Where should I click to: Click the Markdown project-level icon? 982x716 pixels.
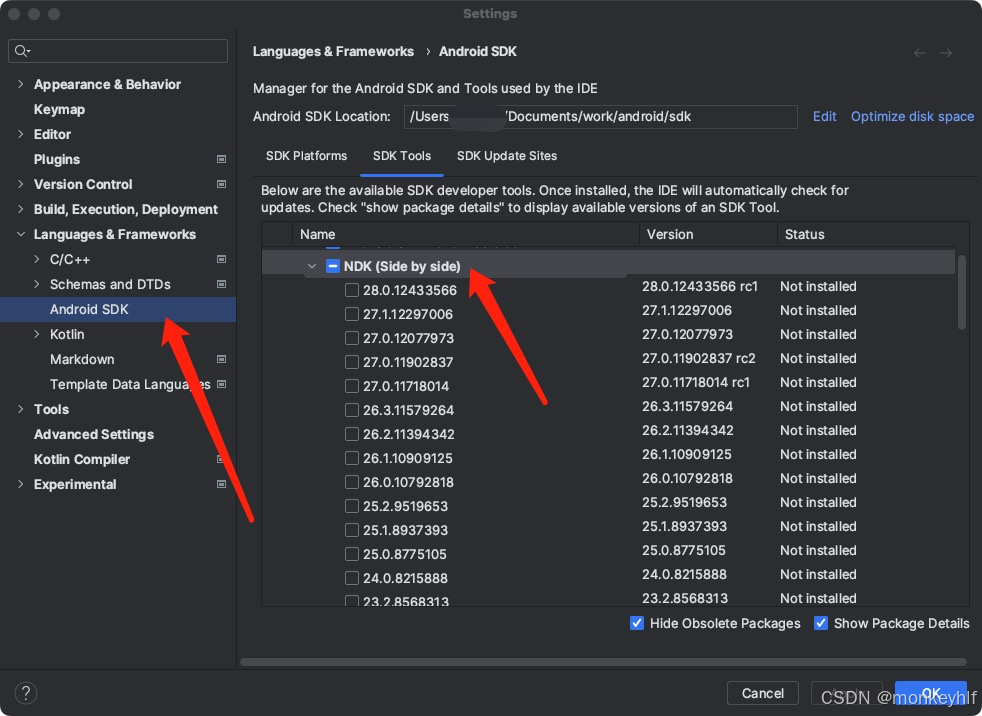click(x=221, y=359)
